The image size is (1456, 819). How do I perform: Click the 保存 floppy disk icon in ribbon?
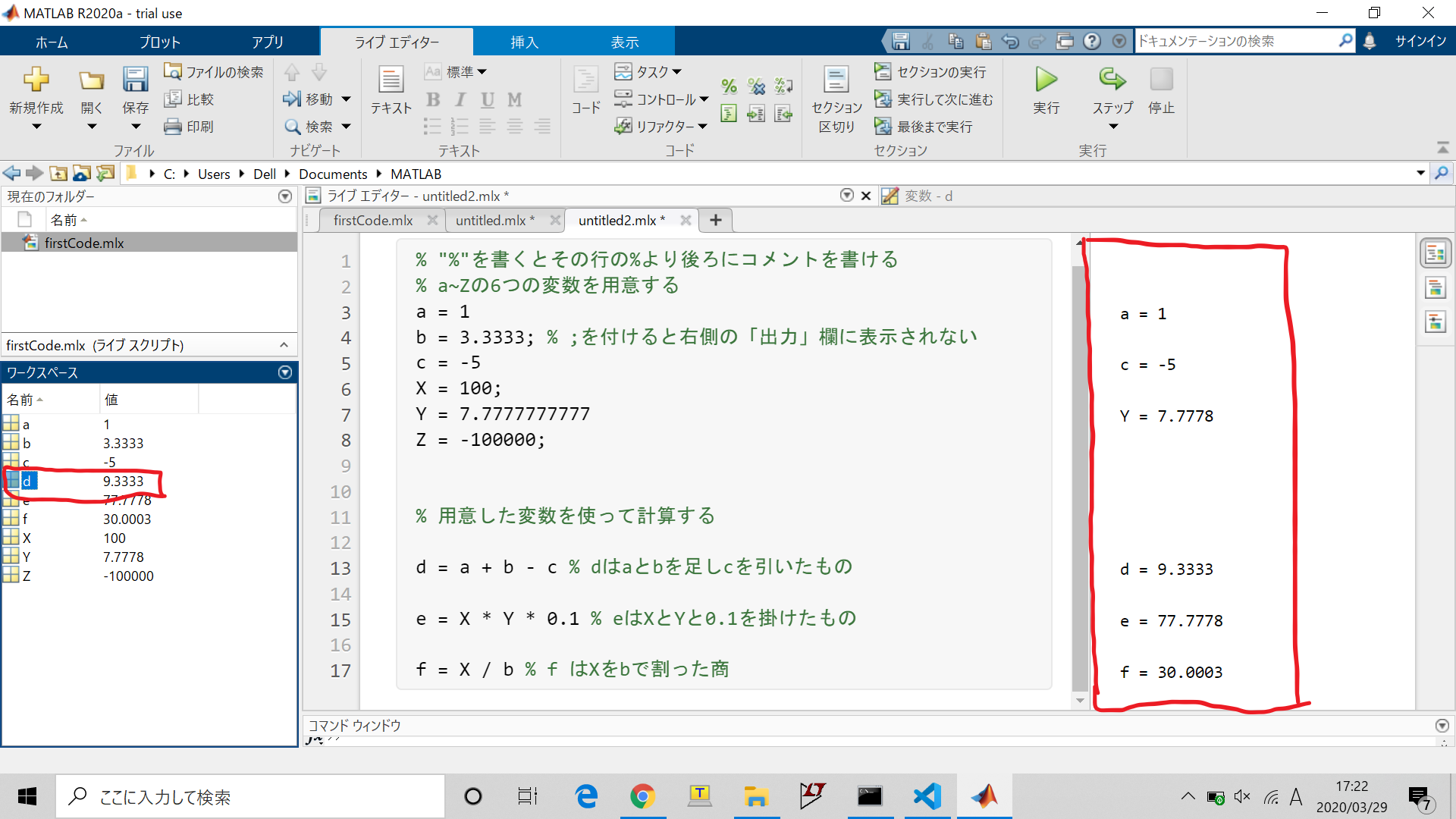coord(136,80)
